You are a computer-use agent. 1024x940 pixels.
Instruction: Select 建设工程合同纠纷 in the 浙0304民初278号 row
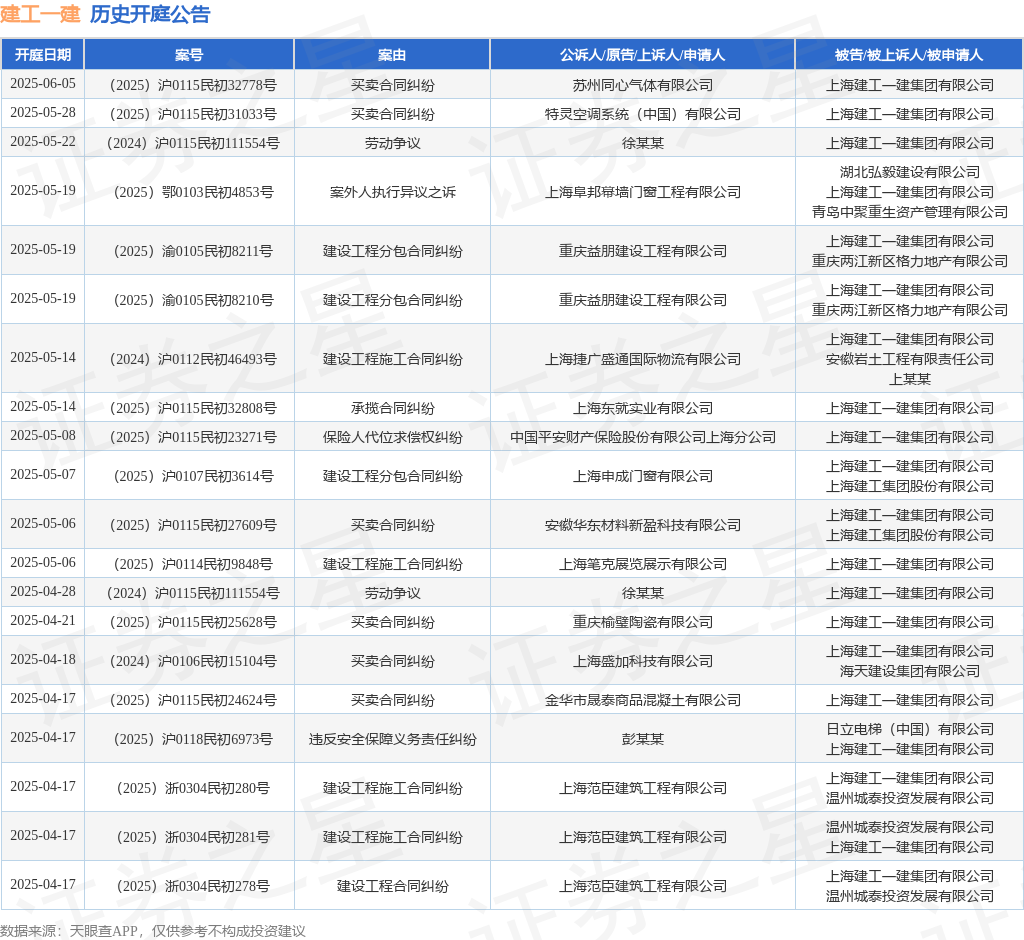[392, 886]
